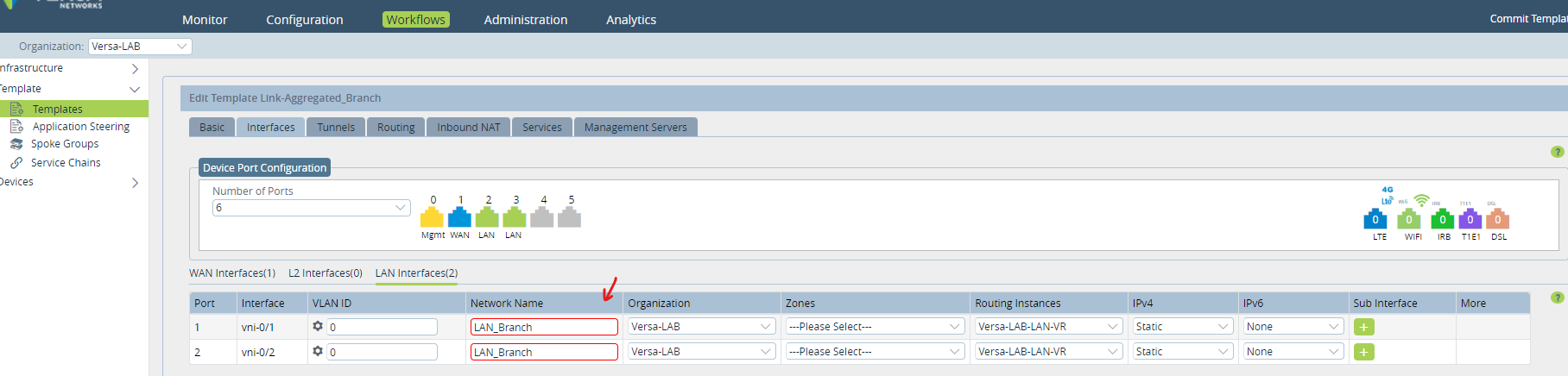
Task: Click the yellow Mgmt port 0 icon
Action: (432, 217)
